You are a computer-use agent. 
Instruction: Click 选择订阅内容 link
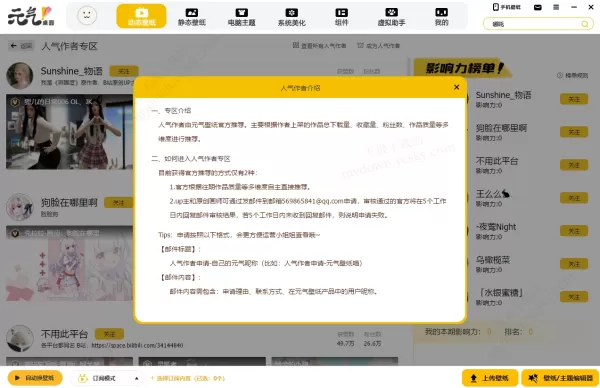click(188, 378)
